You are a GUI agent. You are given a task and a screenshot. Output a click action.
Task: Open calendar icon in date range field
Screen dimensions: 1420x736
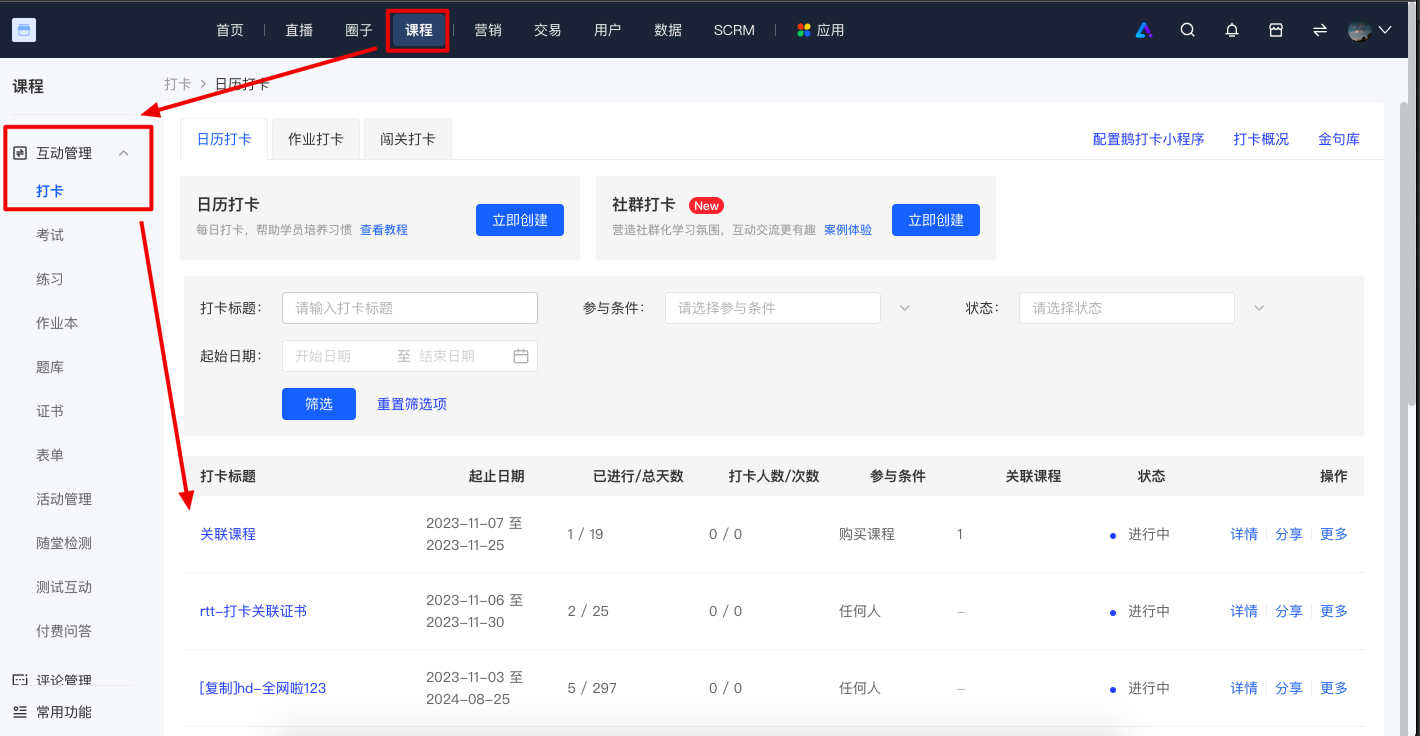(521, 356)
